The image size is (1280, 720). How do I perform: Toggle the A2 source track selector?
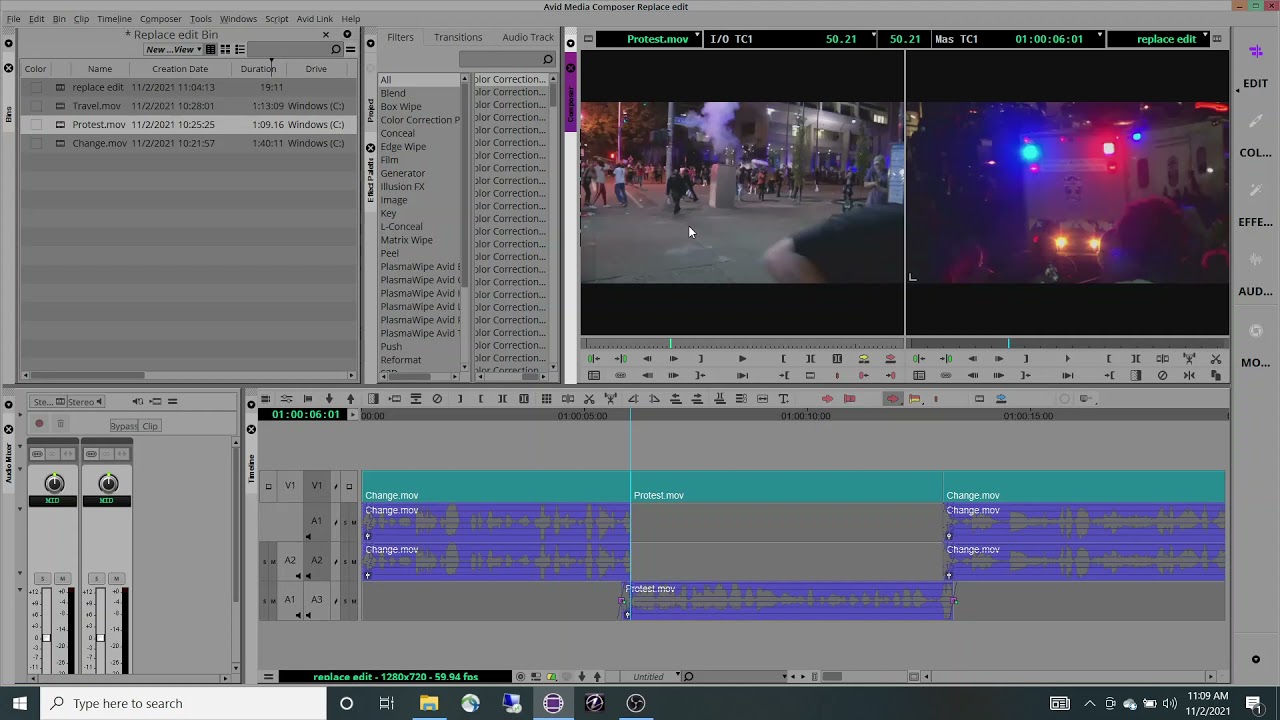coord(290,560)
